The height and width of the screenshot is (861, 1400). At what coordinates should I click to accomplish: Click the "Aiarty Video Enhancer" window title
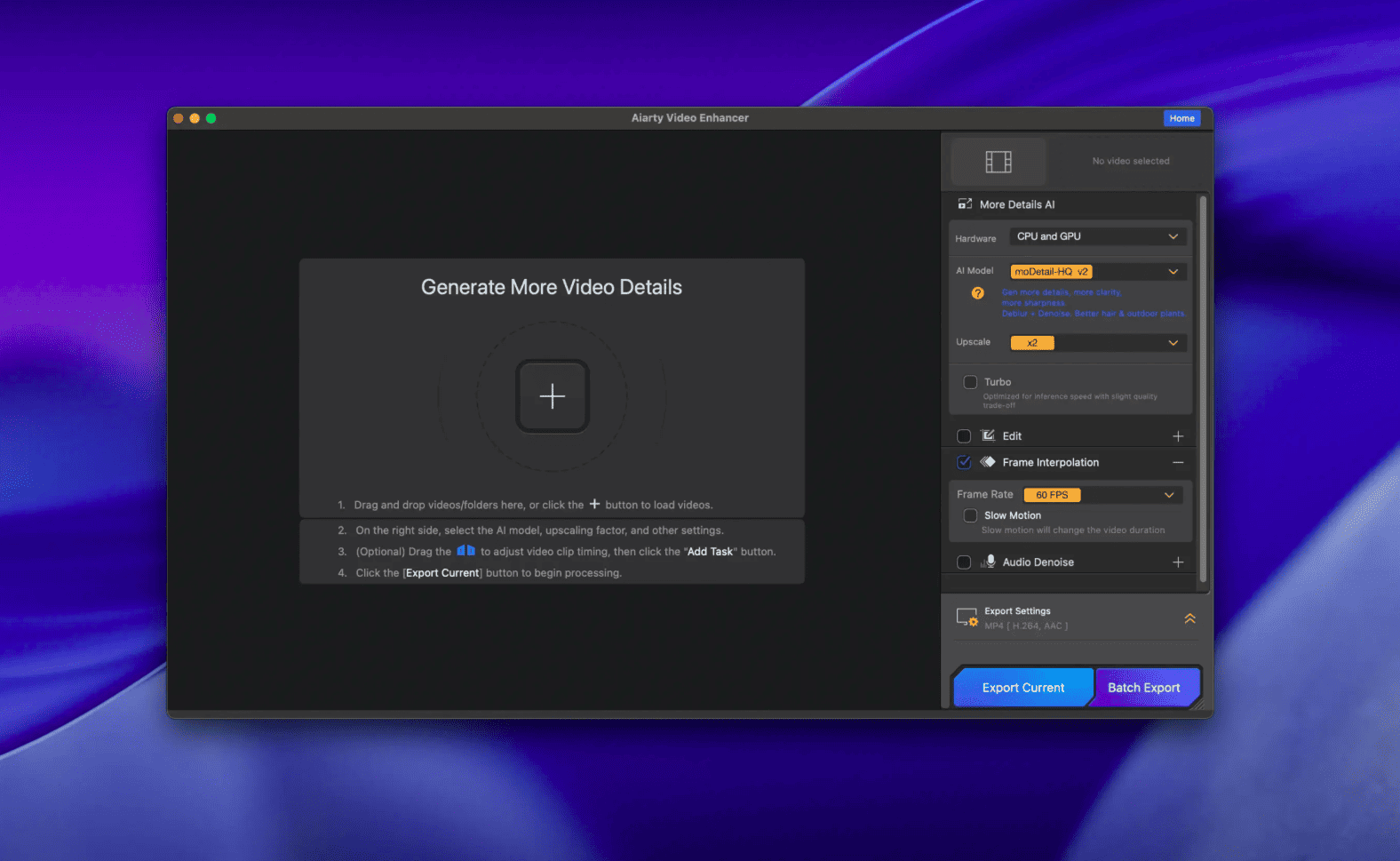[690, 118]
